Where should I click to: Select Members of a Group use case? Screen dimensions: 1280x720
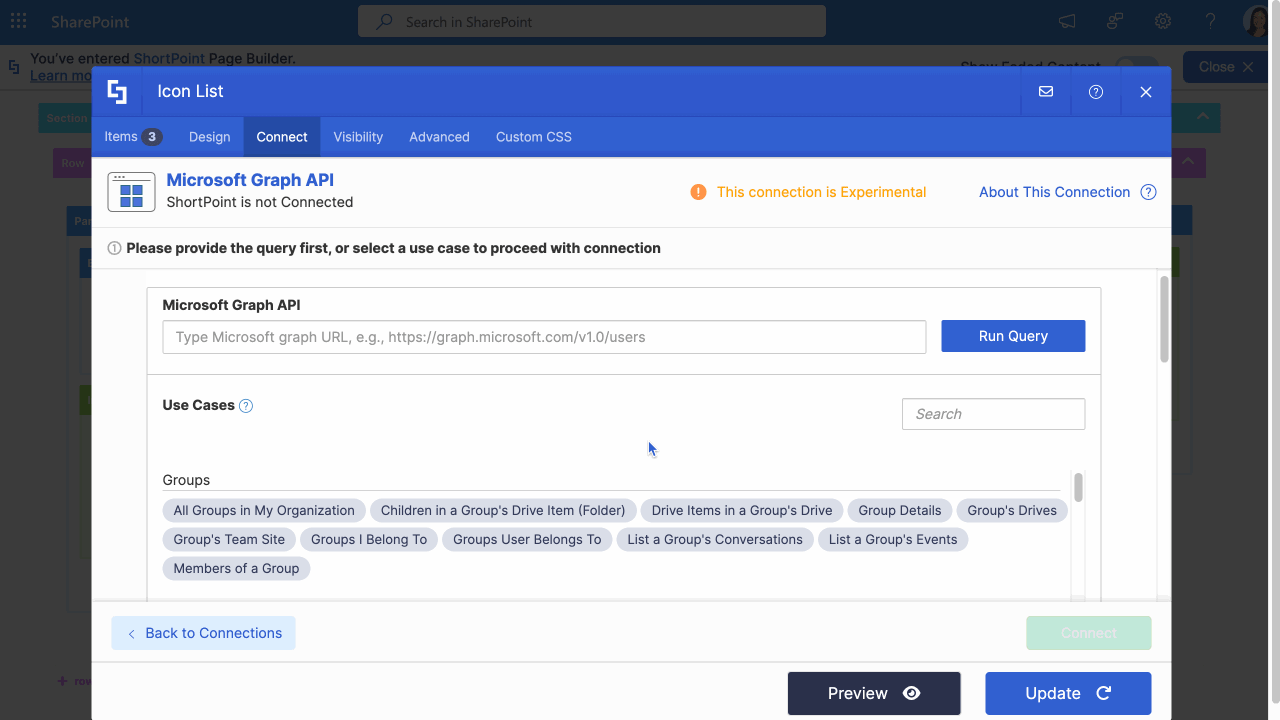point(237,568)
